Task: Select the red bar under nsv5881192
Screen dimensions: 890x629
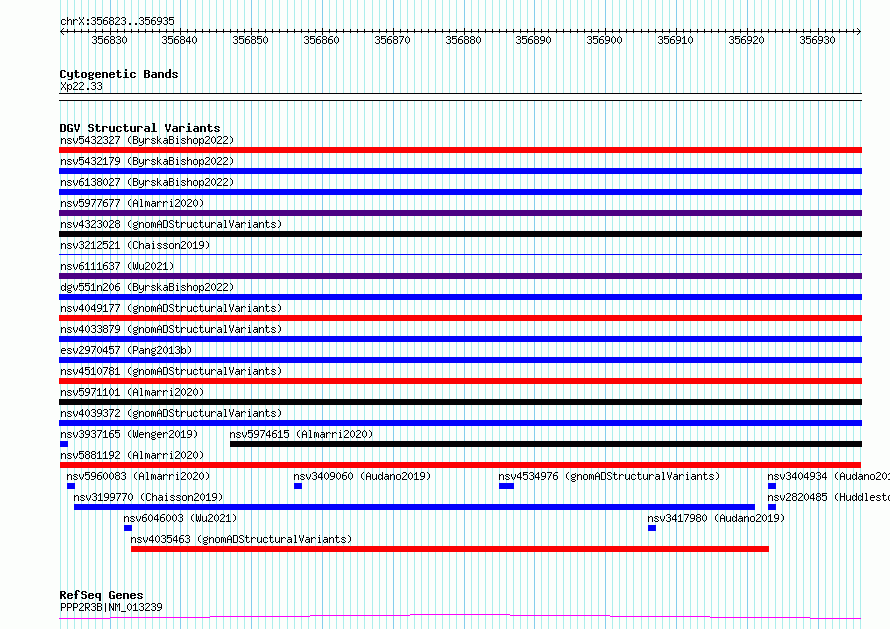Action: [x=460, y=465]
